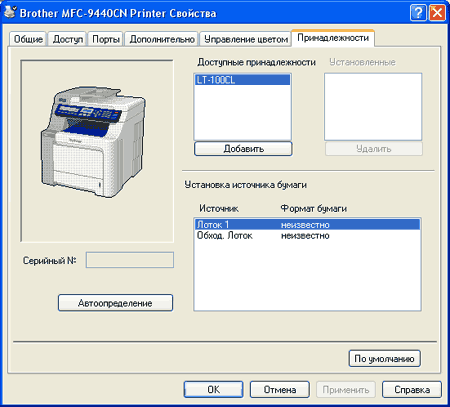Open the Порты tab
The height and width of the screenshot is (407, 450).
click(106, 39)
